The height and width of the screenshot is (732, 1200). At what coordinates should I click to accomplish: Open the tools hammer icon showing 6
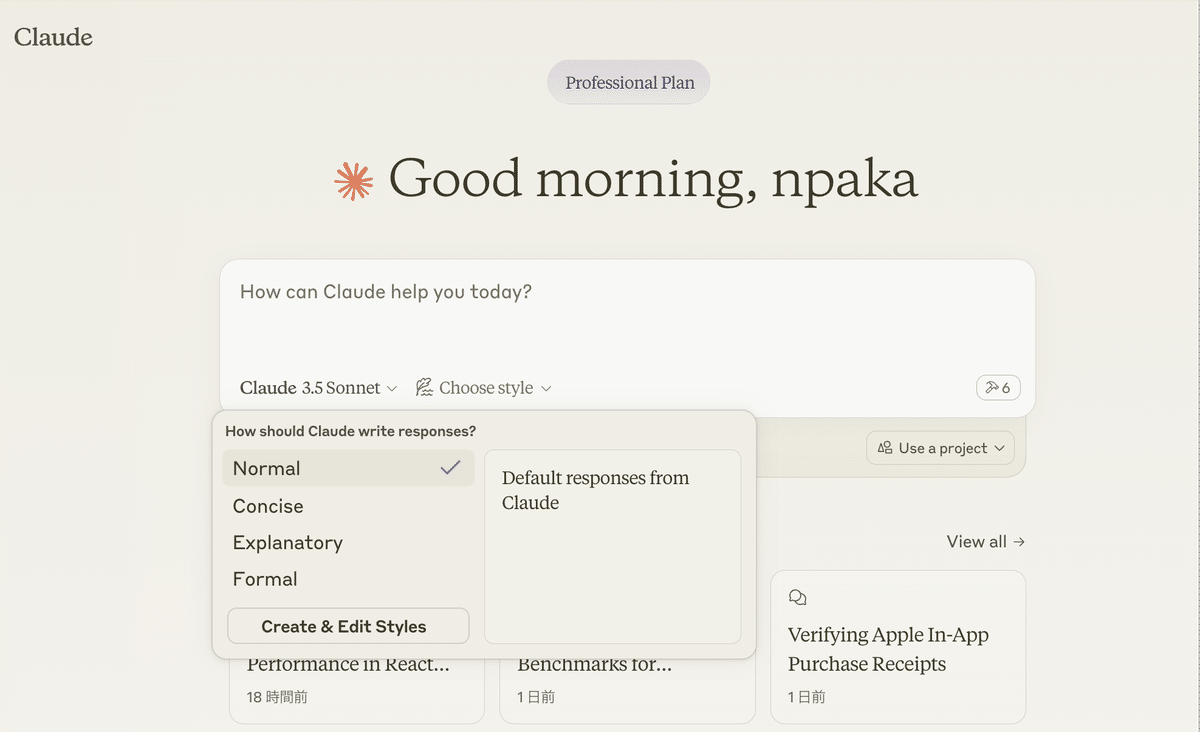[x=998, y=388]
